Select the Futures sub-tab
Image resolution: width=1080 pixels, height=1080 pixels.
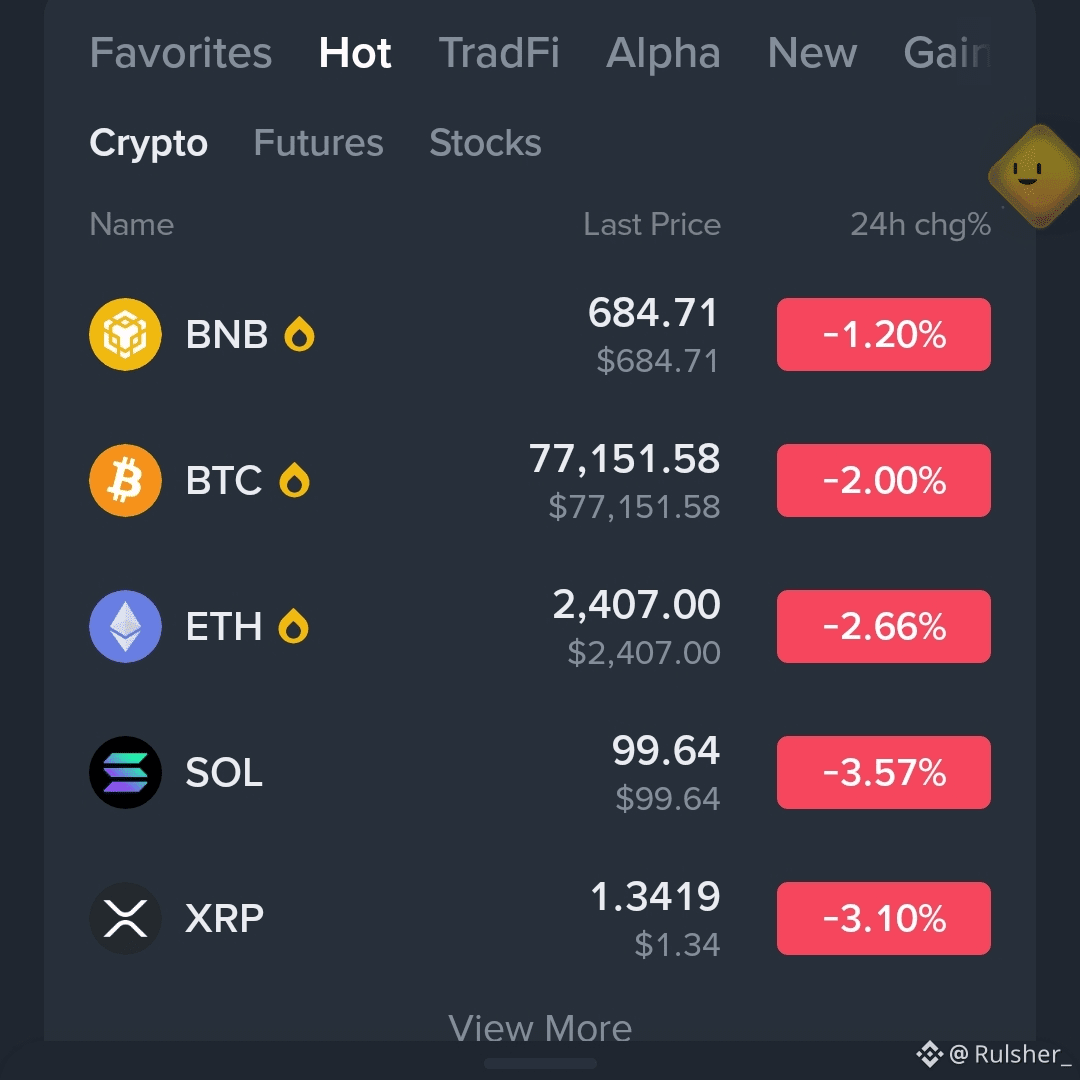coord(318,143)
